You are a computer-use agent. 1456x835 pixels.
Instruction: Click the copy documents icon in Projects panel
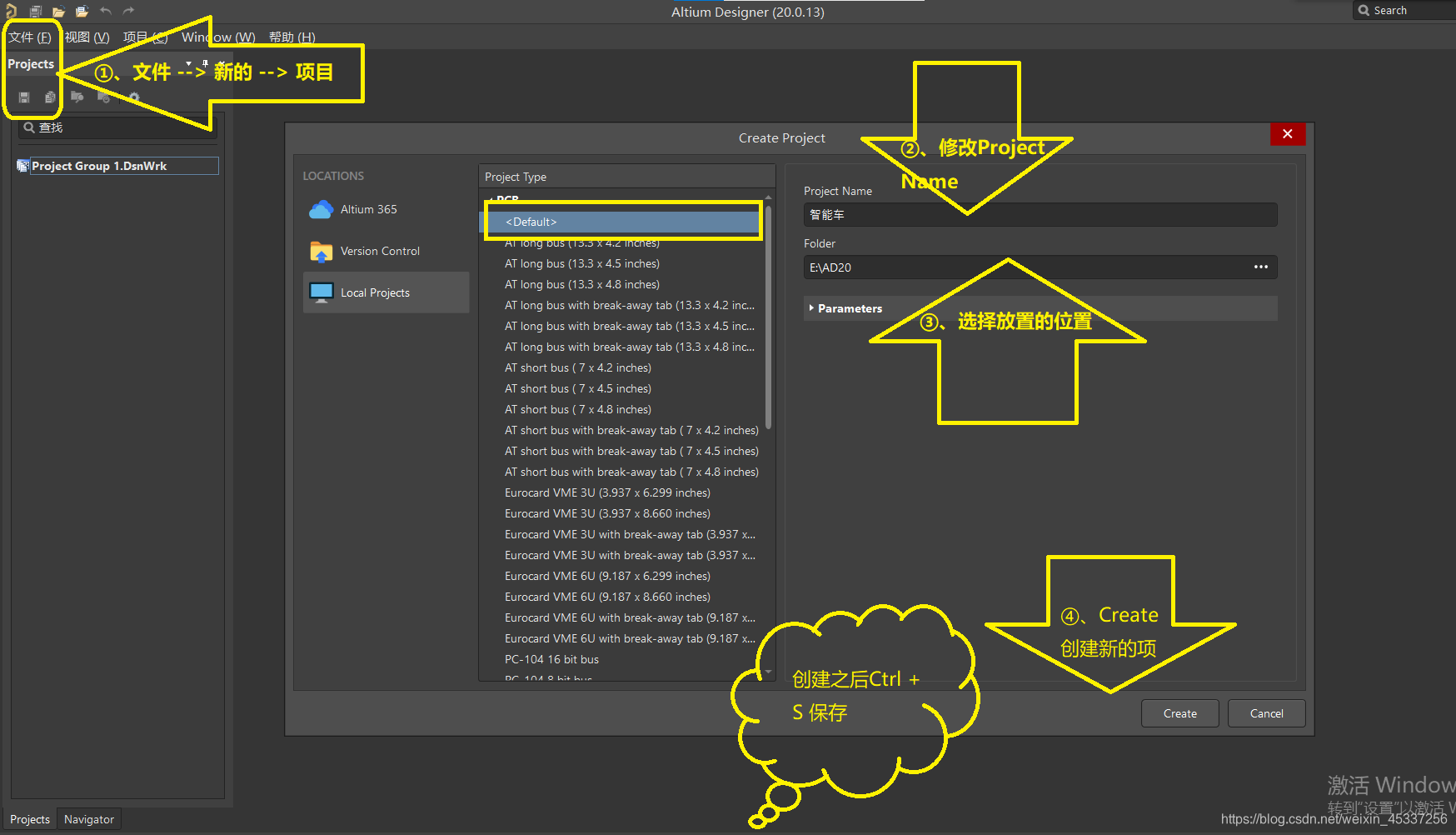(x=50, y=97)
